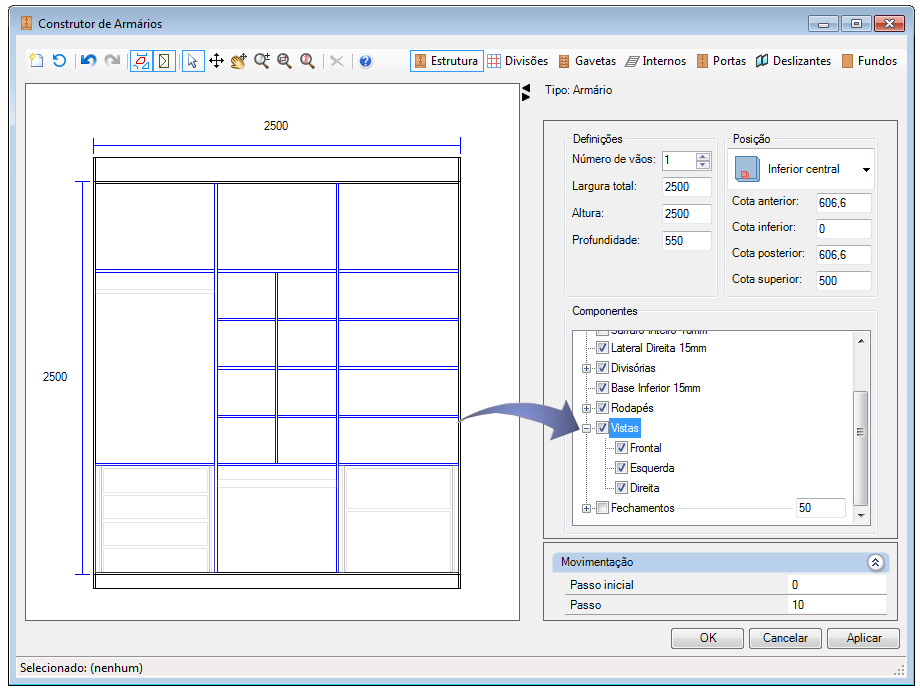This screenshot has width=920, height=694.
Task: Click the Cota anterior input field
Action: pyautogui.click(x=844, y=203)
